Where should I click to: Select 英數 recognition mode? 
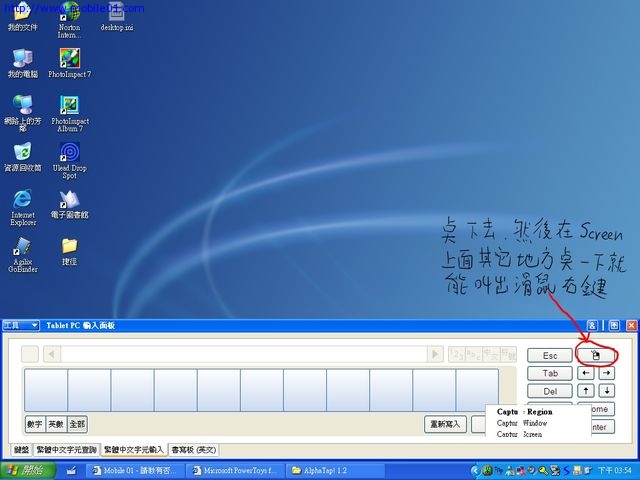point(56,424)
